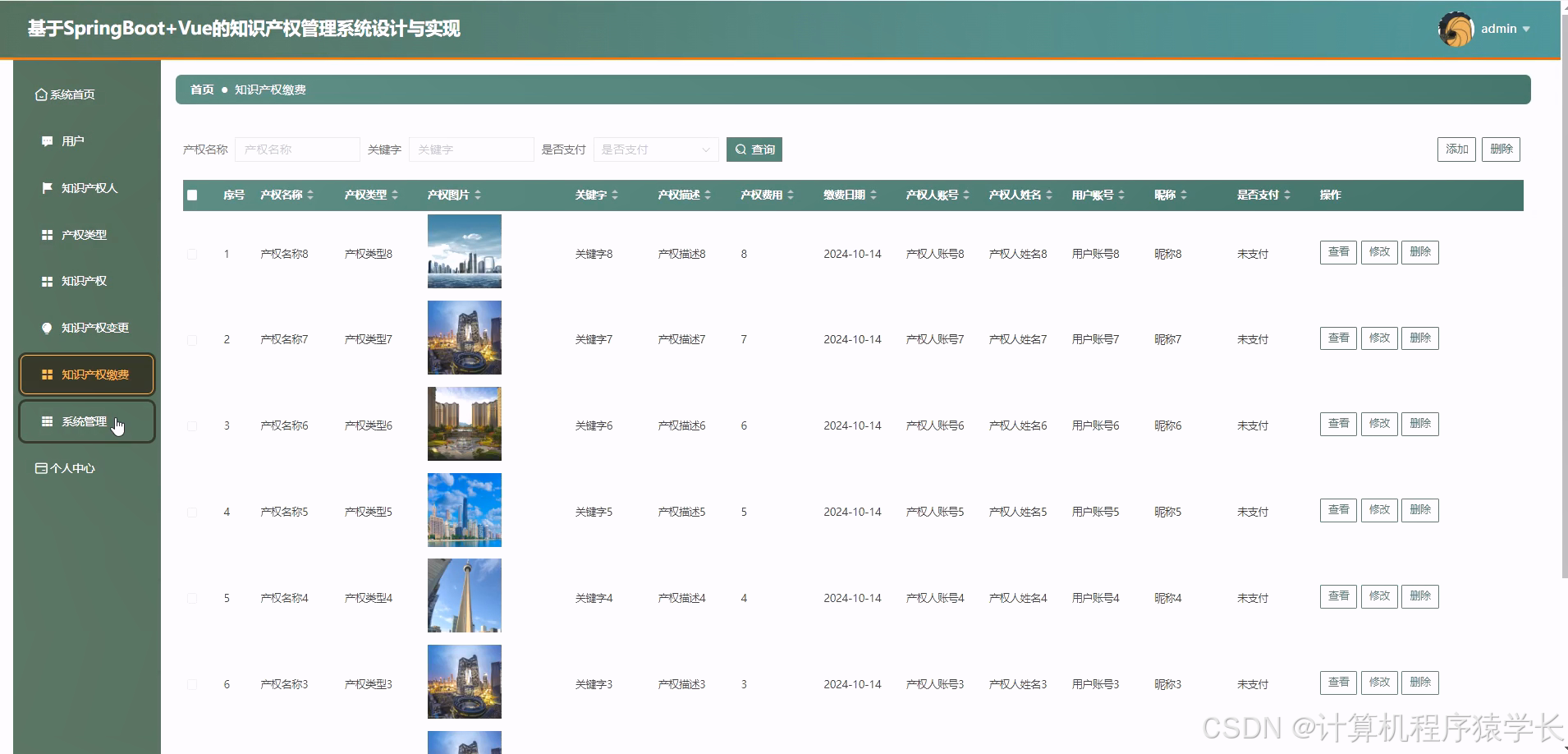The width and height of the screenshot is (1568, 754).
Task: Click 查看 for record 产权名称7
Action: coord(1337,338)
